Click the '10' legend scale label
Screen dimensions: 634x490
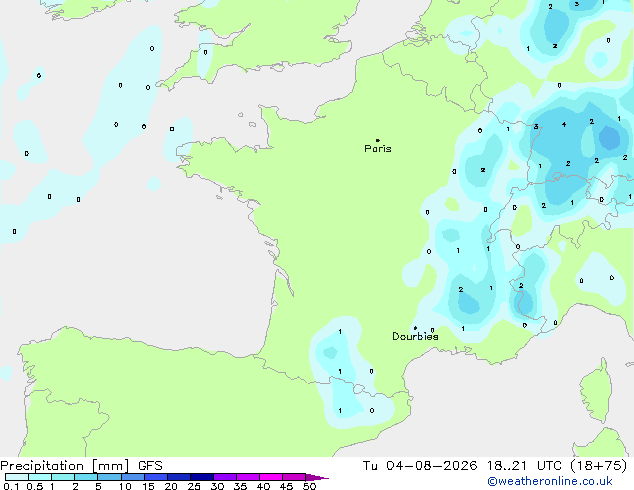click(x=125, y=486)
